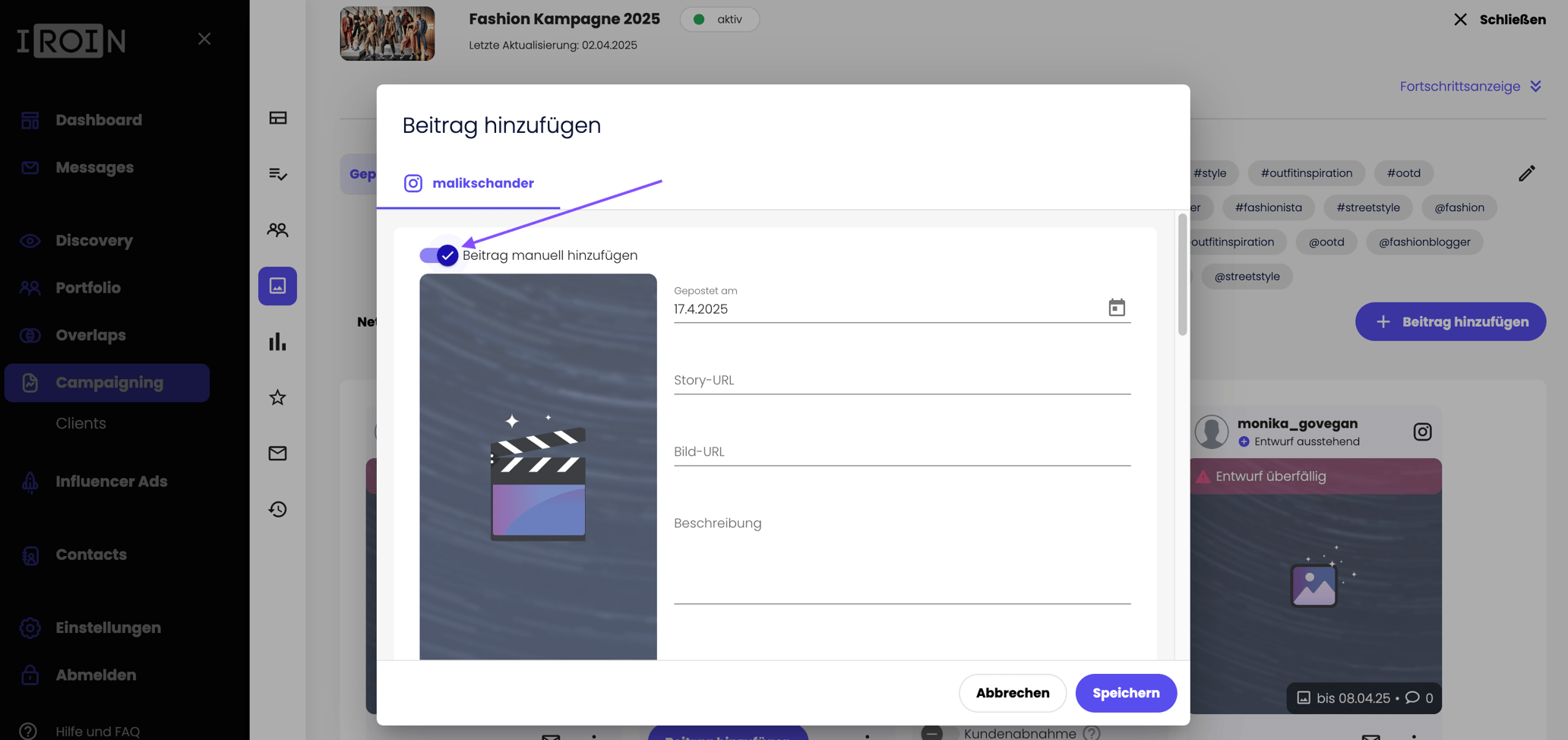This screenshot has width=1568, height=740.
Task: Open history clock icon
Action: click(277, 509)
